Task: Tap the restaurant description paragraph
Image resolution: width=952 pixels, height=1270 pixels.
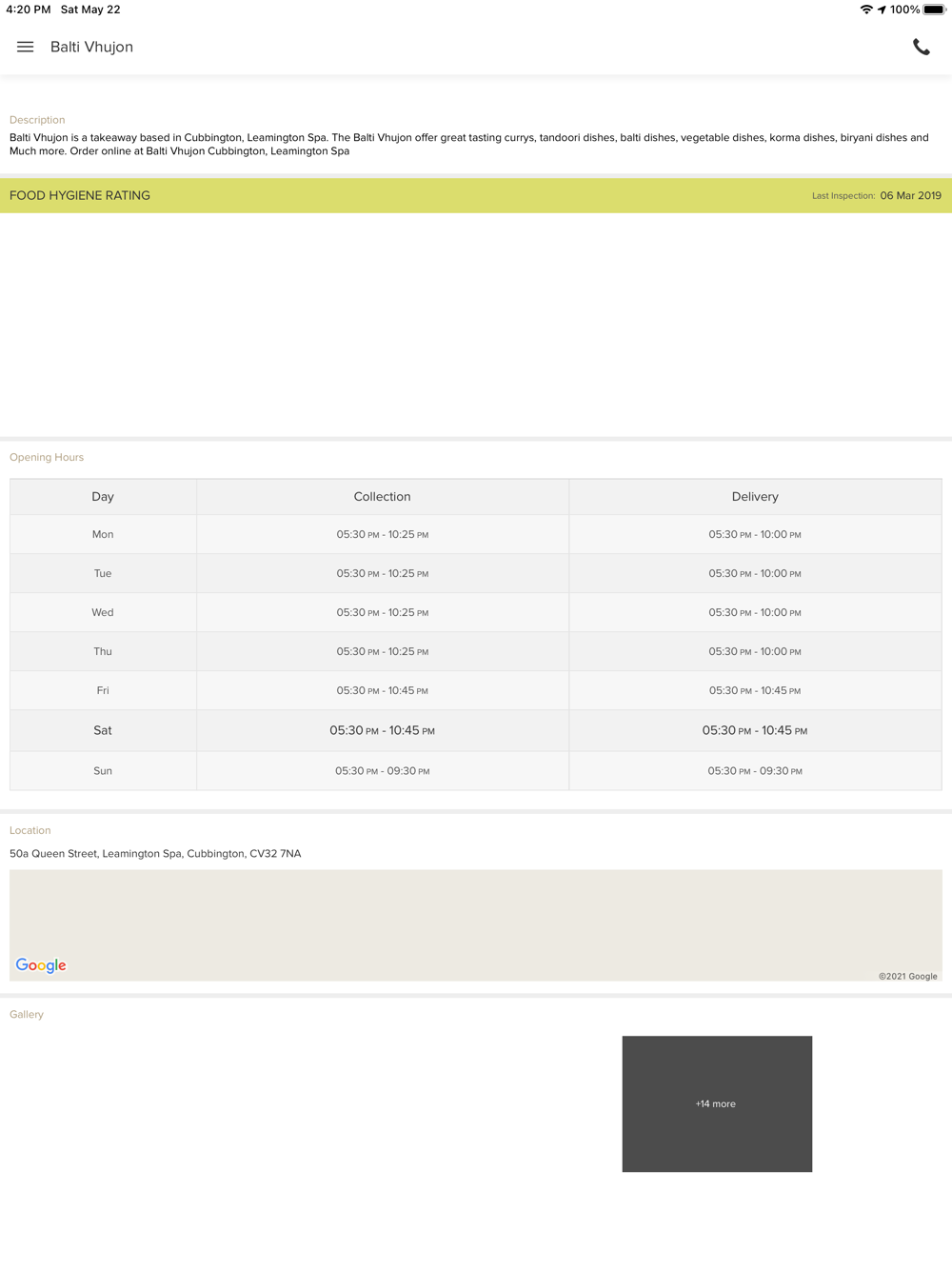Action: click(x=469, y=144)
